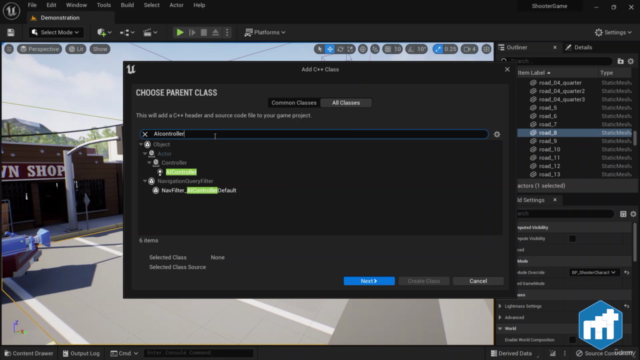640x360 pixels.
Task: Open the Help menu
Action: [199, 5]
